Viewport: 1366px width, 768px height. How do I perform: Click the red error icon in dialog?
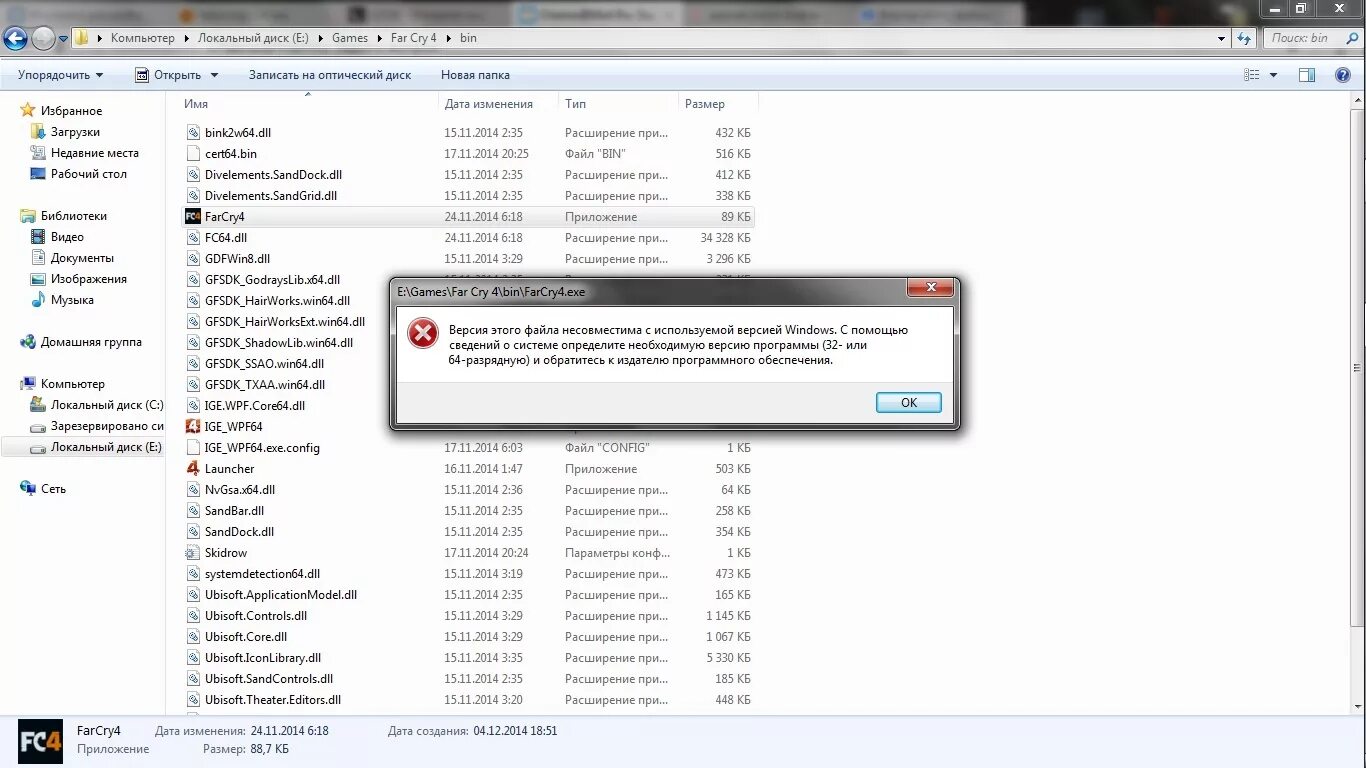click(423, 333)
